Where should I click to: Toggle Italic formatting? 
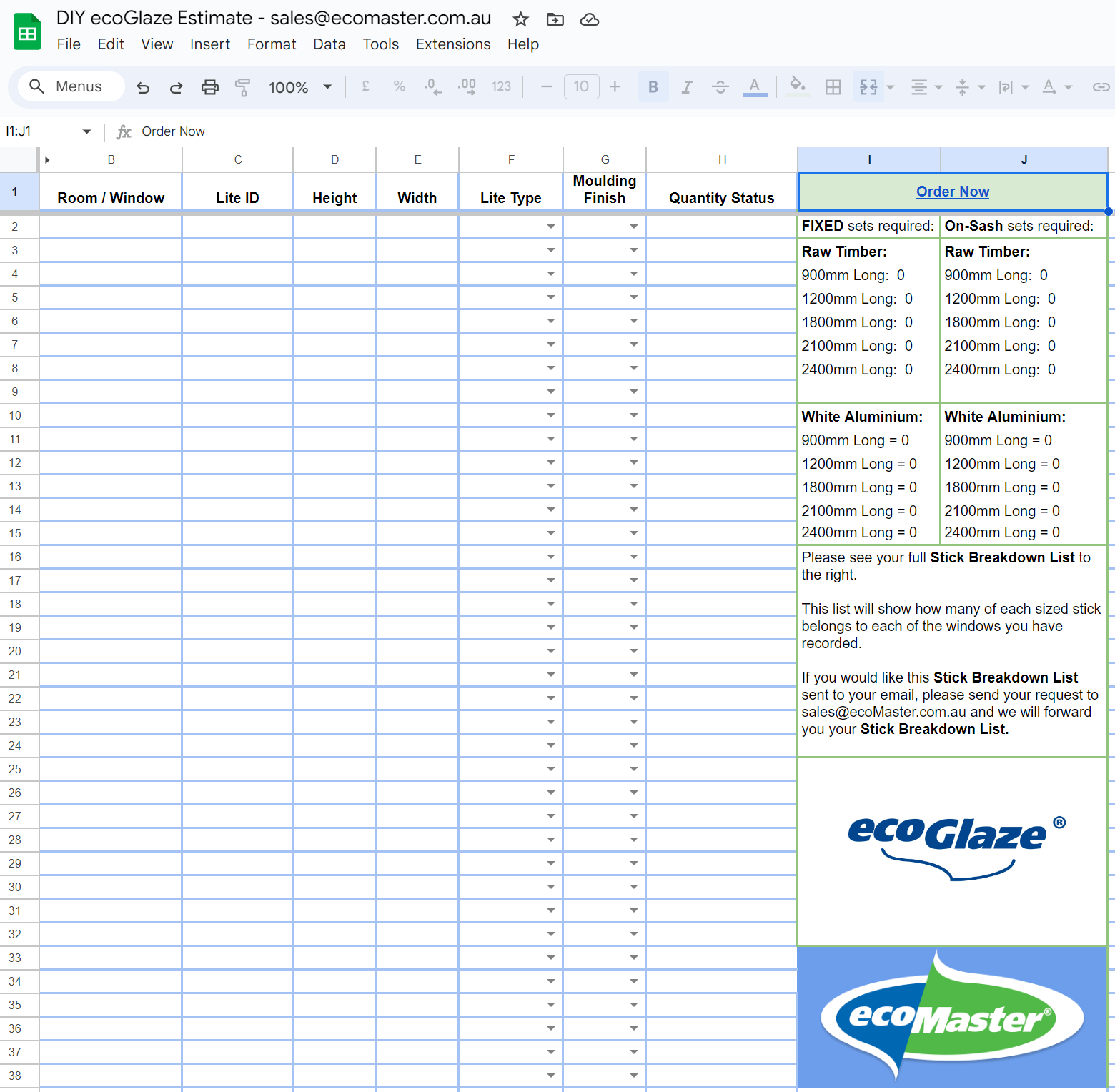(687, 86)
